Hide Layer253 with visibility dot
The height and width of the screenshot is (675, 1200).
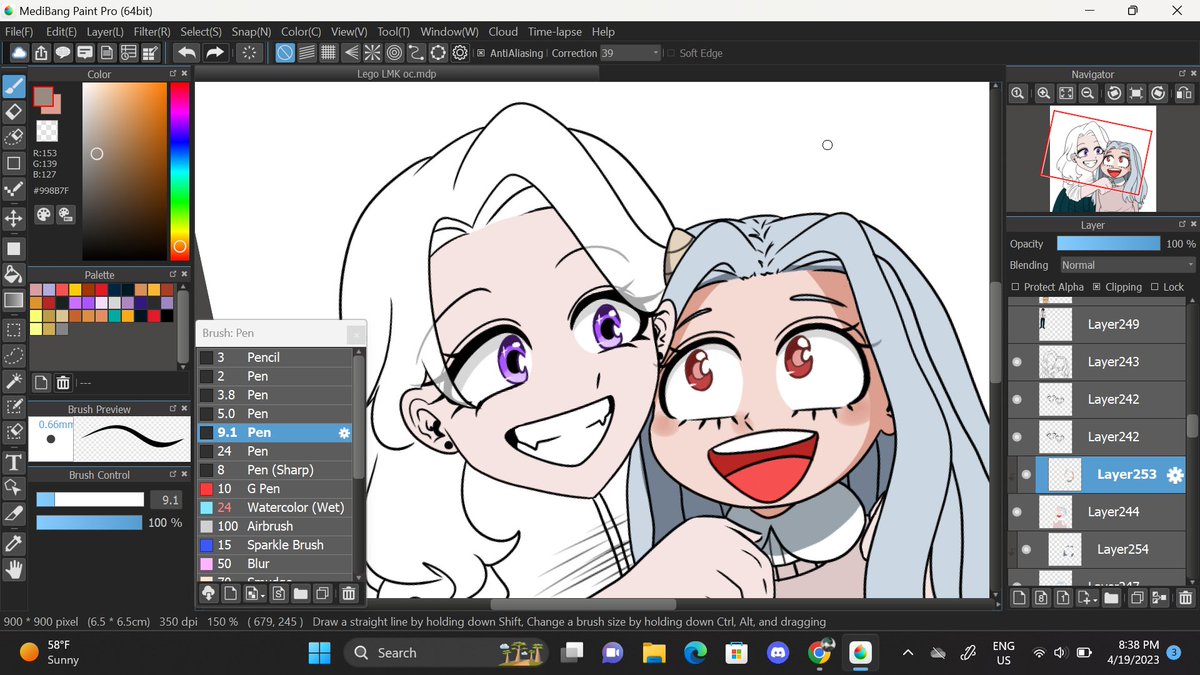1026,475
